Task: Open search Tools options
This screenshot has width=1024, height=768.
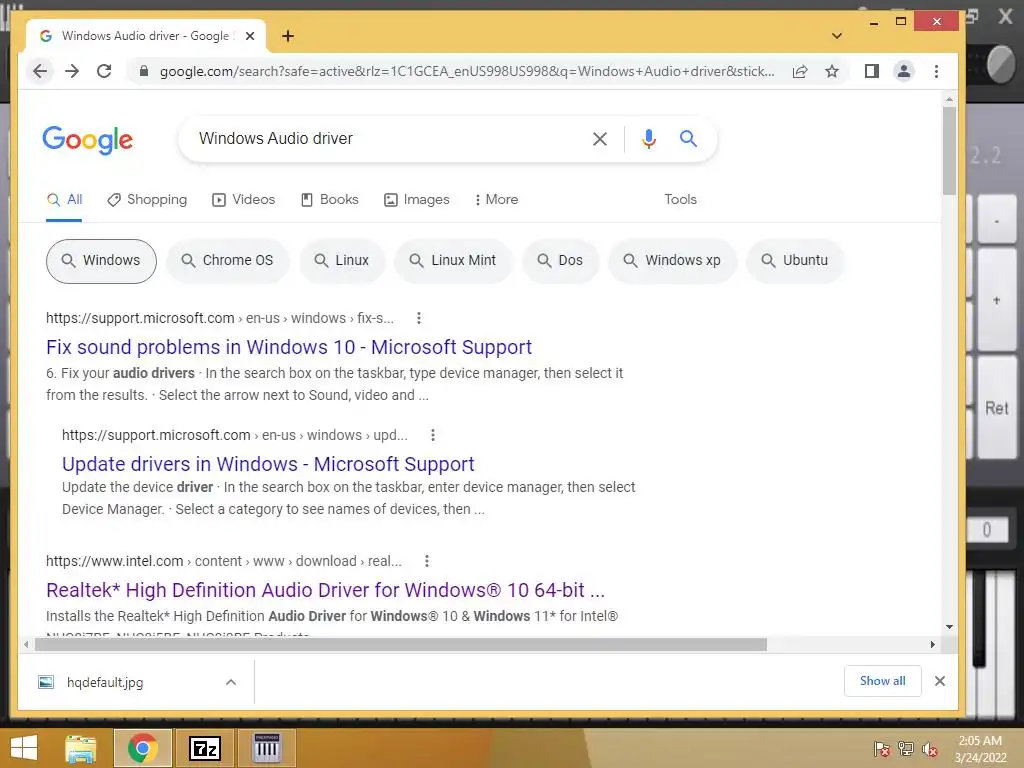Action: (680, 200)
